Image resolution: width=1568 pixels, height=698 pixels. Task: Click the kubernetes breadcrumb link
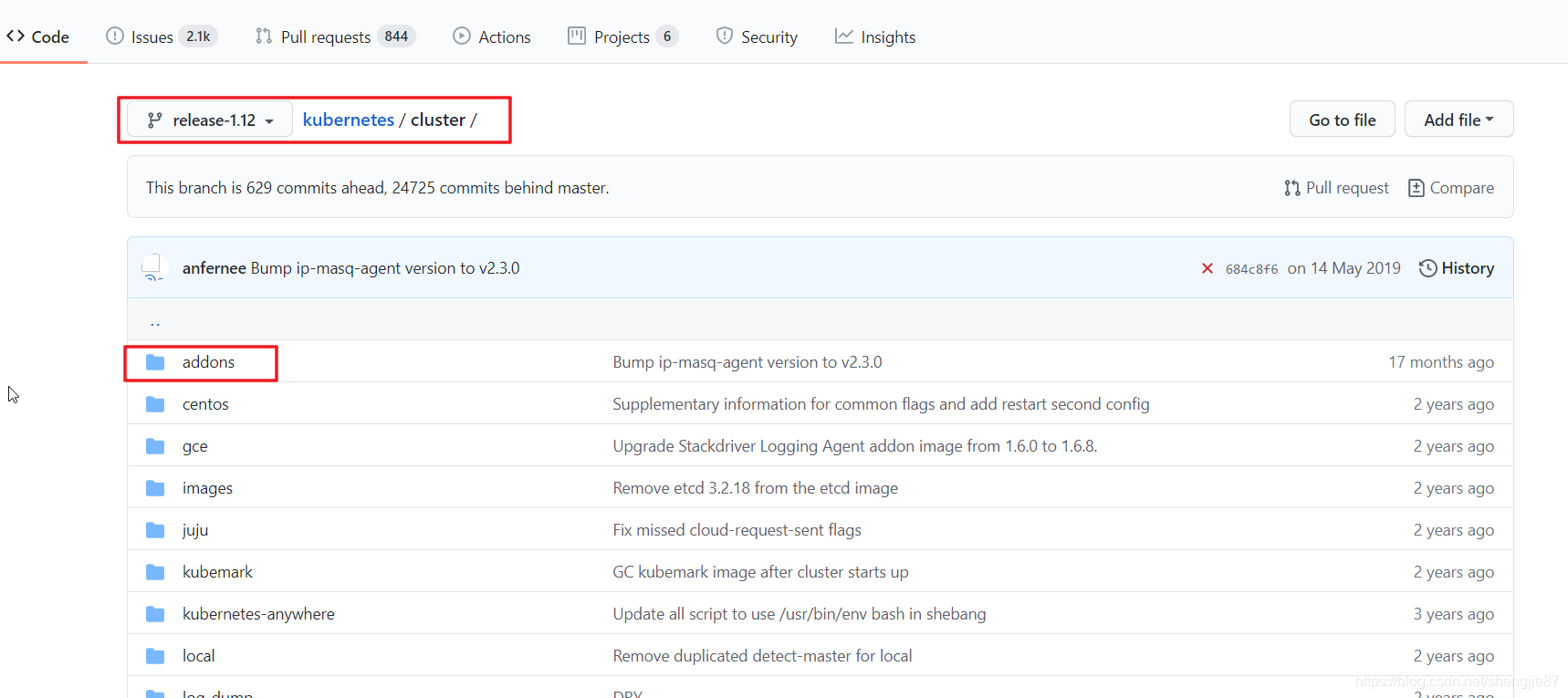348,120
